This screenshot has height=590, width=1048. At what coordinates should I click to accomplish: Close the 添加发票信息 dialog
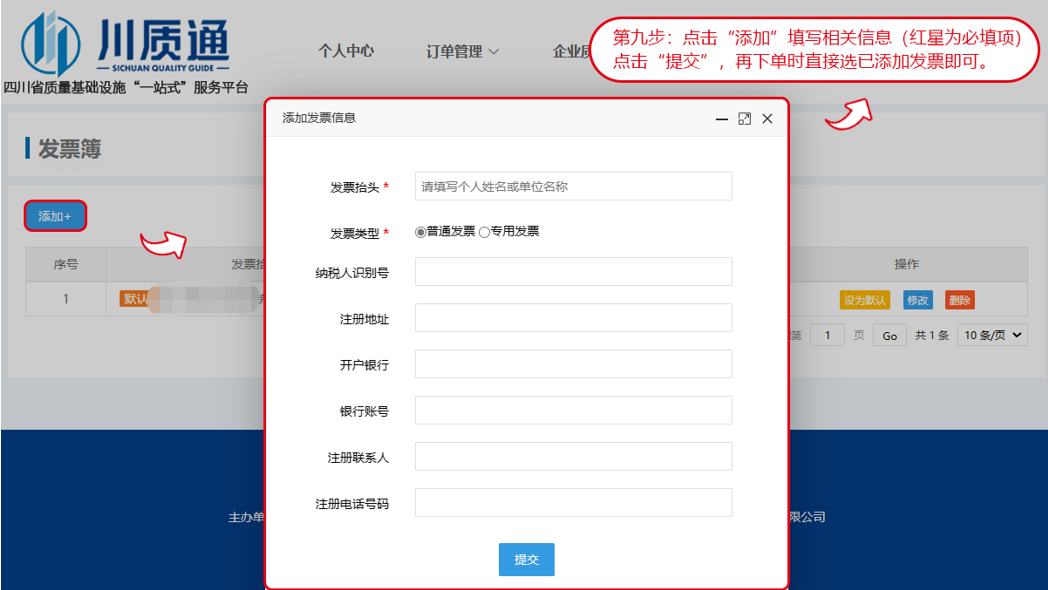(x=767, y=119)
